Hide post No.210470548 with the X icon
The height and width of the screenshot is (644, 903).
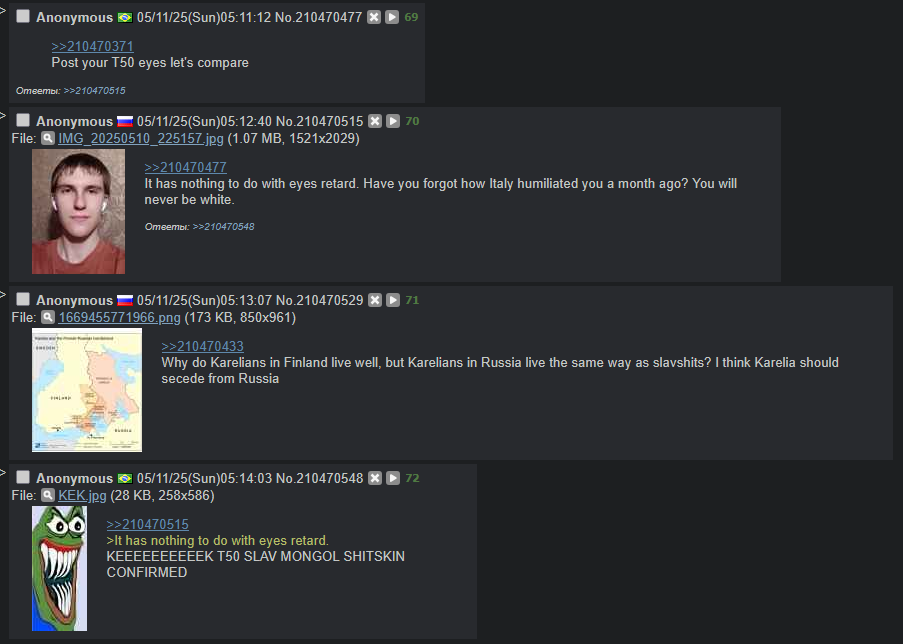point(375,478)
